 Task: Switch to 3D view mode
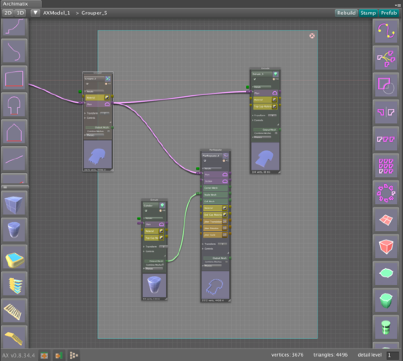(x=21, y=13)
